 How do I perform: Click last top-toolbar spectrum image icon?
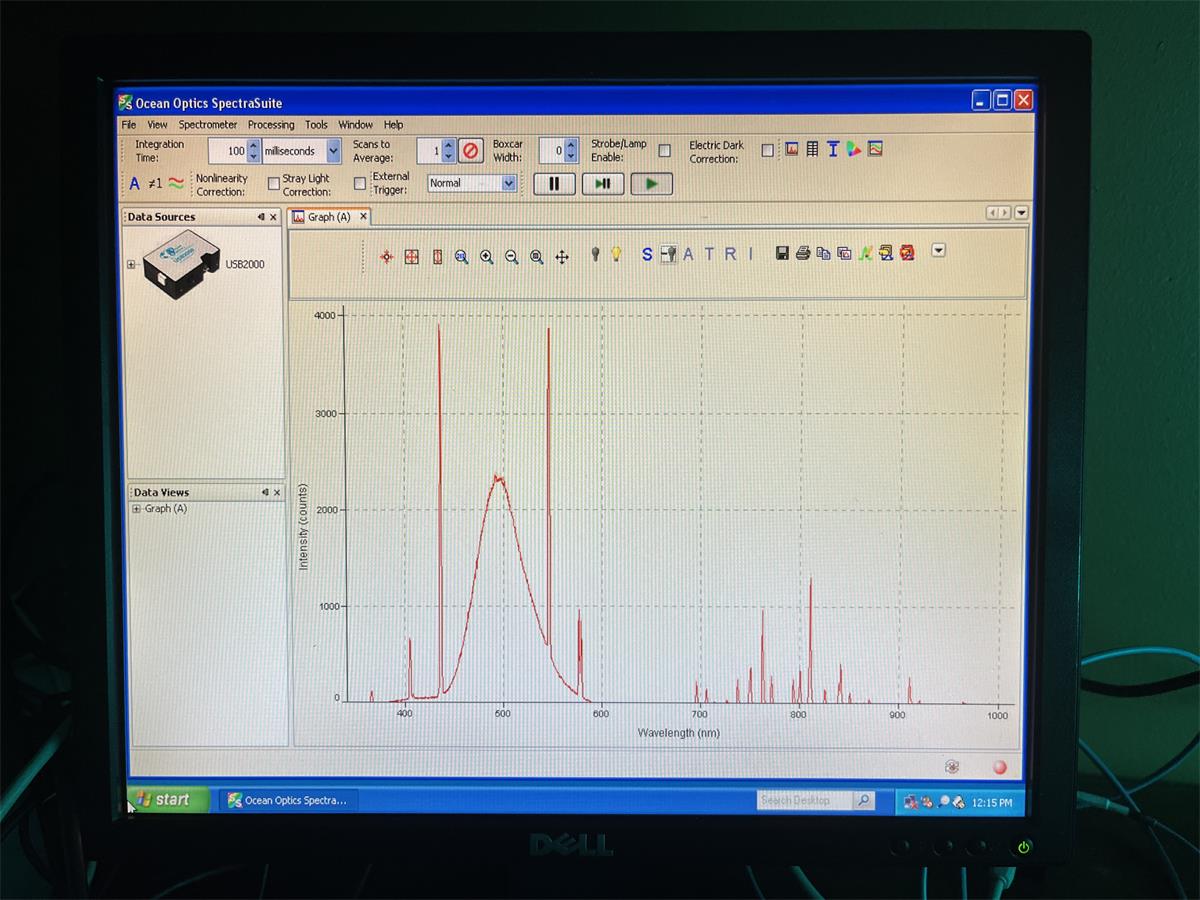coord(875,149)
